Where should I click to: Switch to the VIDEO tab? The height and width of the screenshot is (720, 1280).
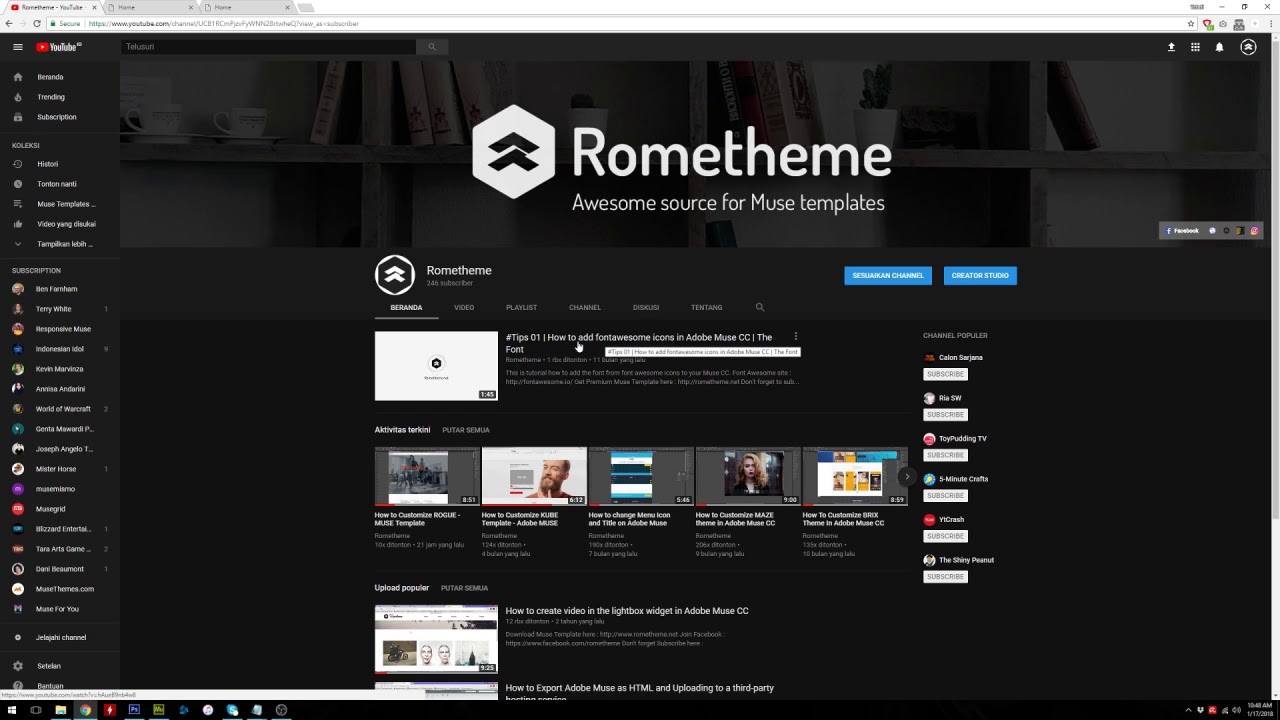click(x=464, y=308)
